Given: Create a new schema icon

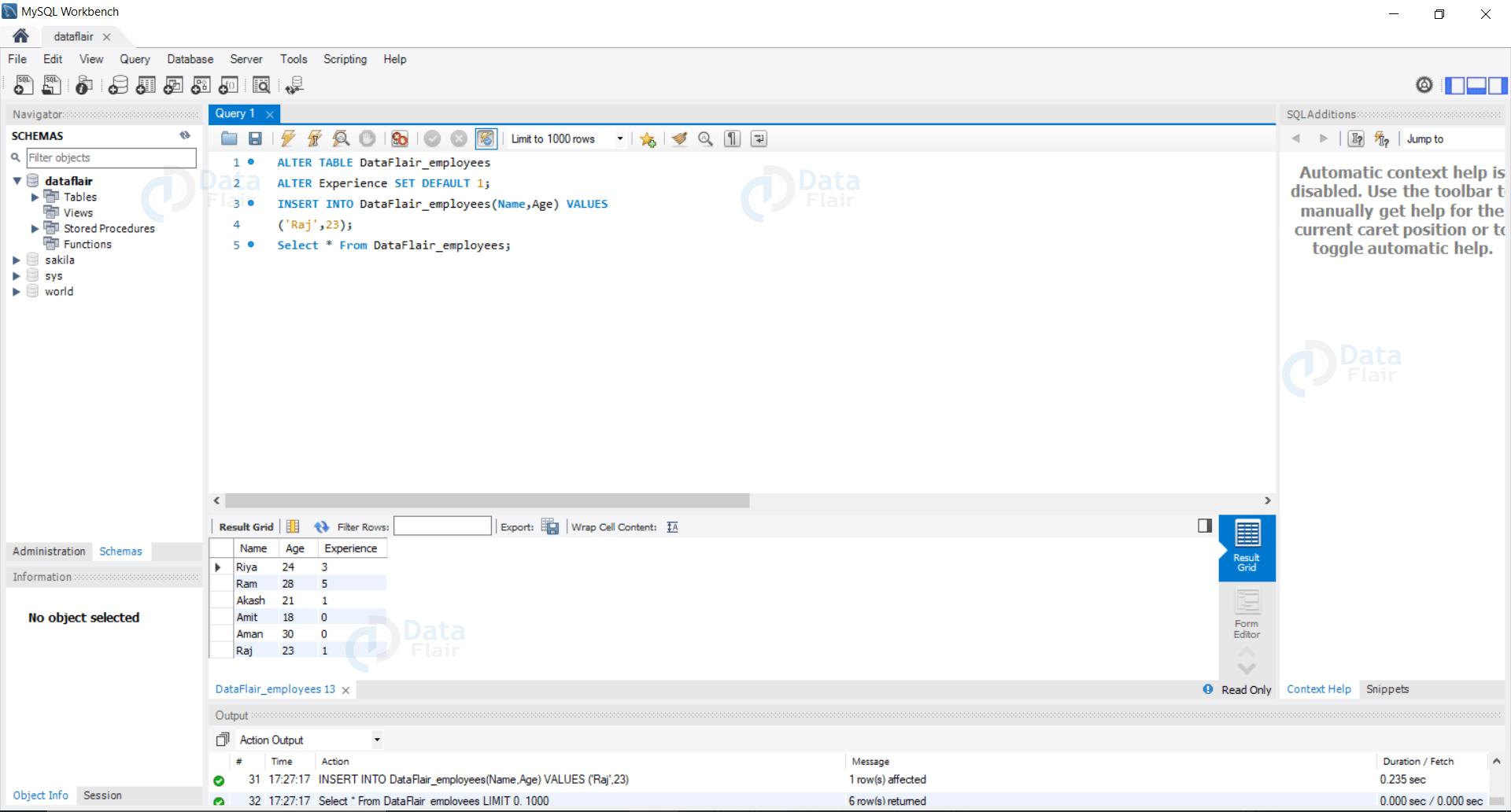Looking at the screenshot, I should pyautogui.click(x=118, y=85).
